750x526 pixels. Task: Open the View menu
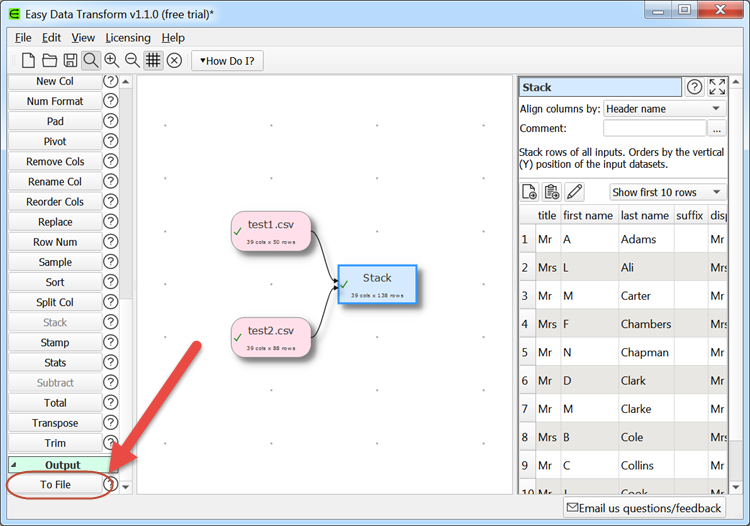pos(83,38)
